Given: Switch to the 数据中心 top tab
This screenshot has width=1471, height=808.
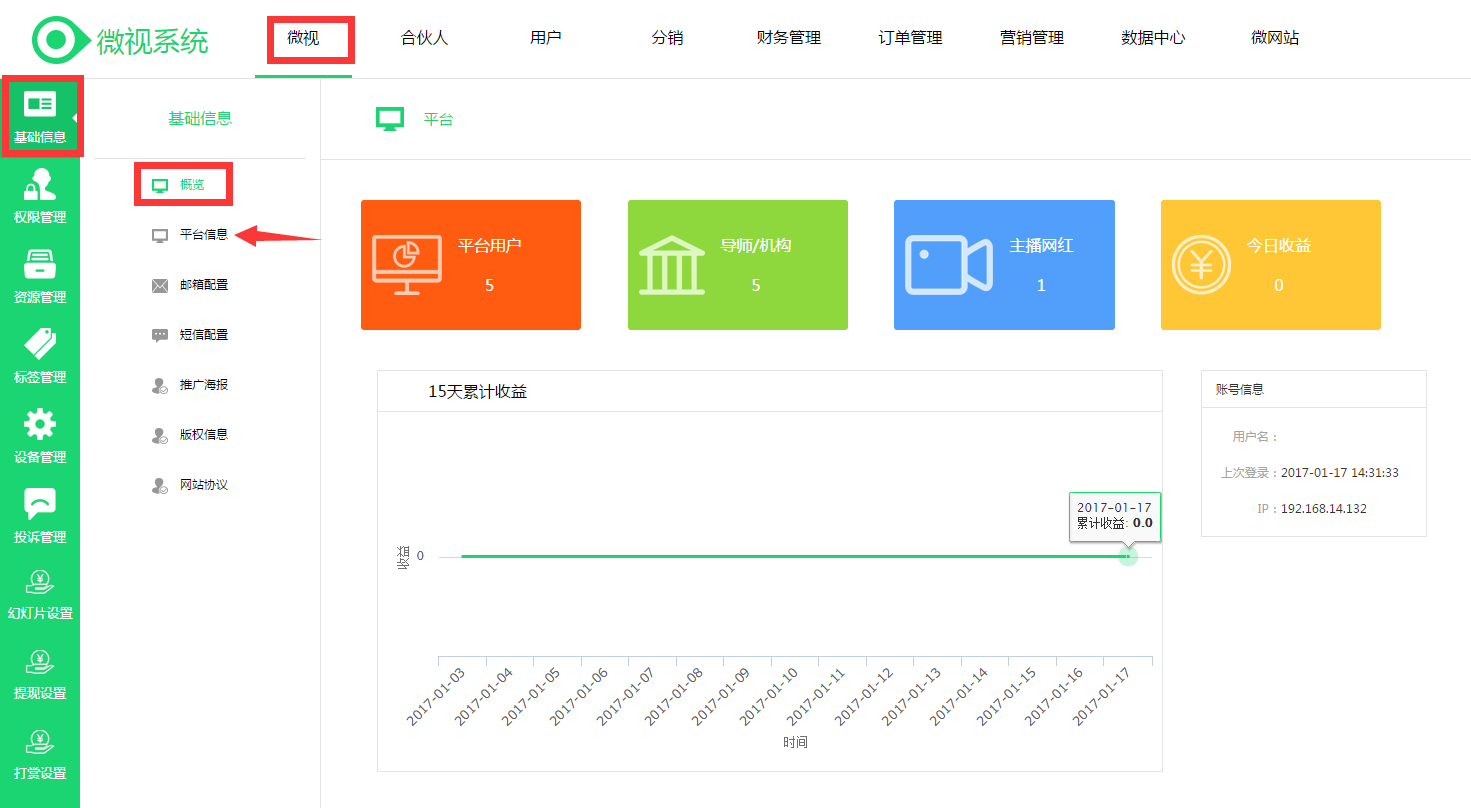Looking at the screenshot, I should [1154, 38].
